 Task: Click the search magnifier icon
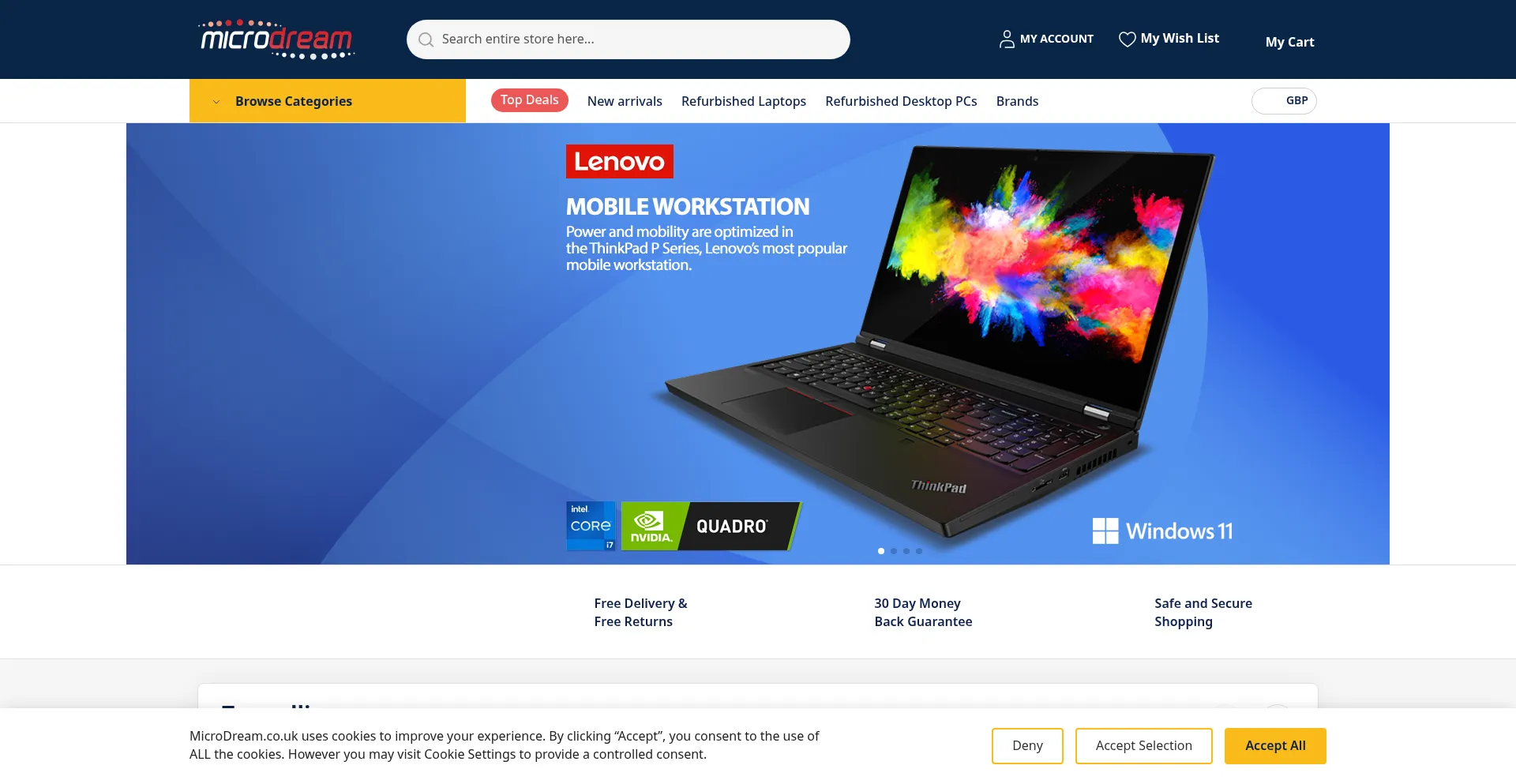coord(426,39)
